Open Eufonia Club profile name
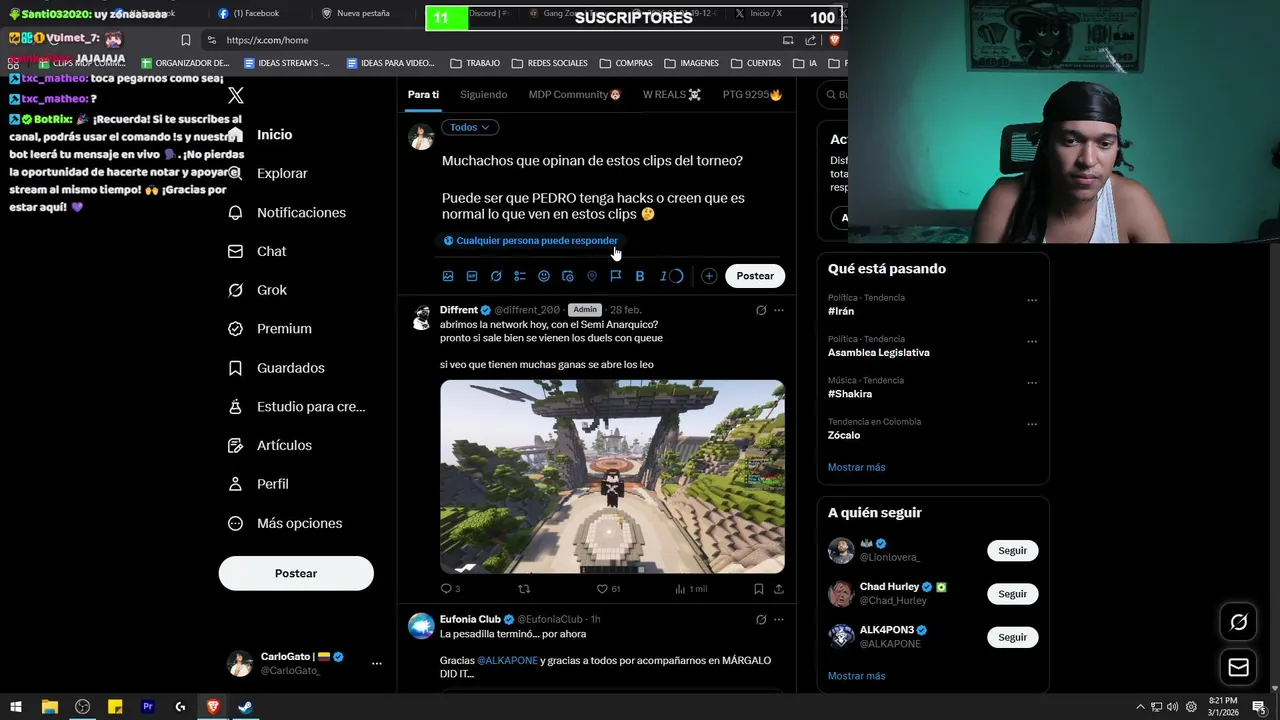The image size is (1280, 720). [x=470, y=619]
